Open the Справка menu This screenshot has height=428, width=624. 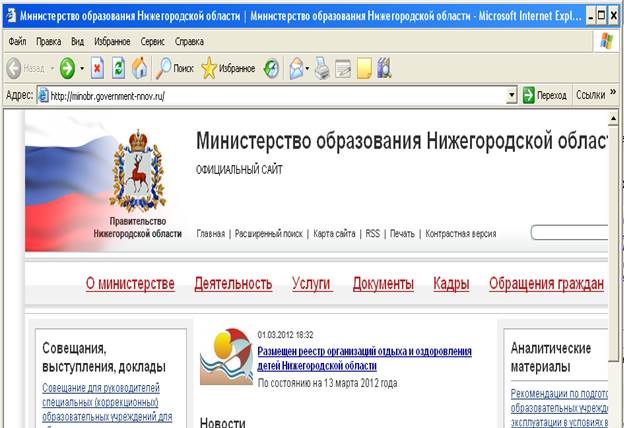click(x=189, y=41)
